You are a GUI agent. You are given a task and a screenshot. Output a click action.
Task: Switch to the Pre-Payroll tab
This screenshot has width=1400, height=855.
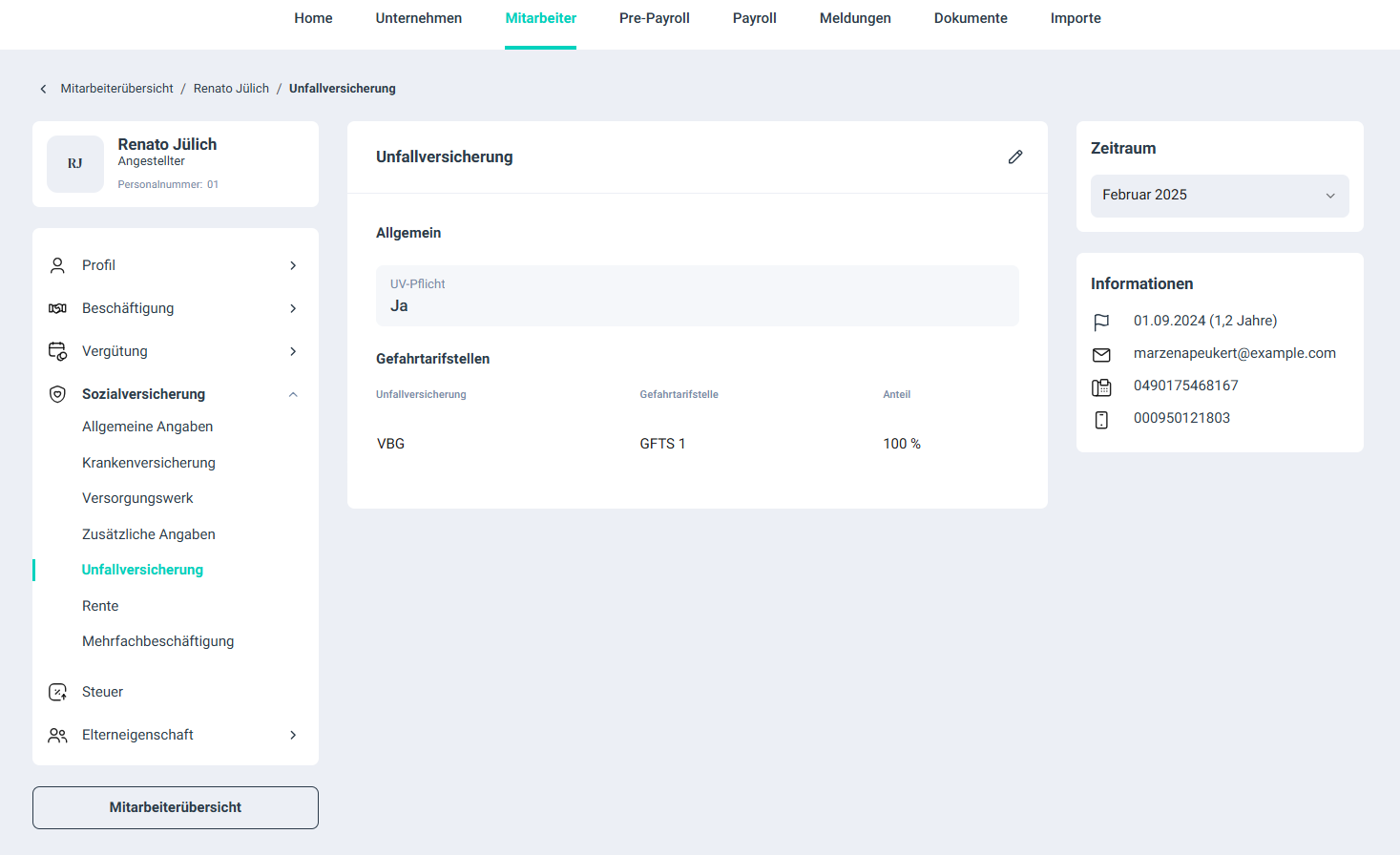coord(654,18)
